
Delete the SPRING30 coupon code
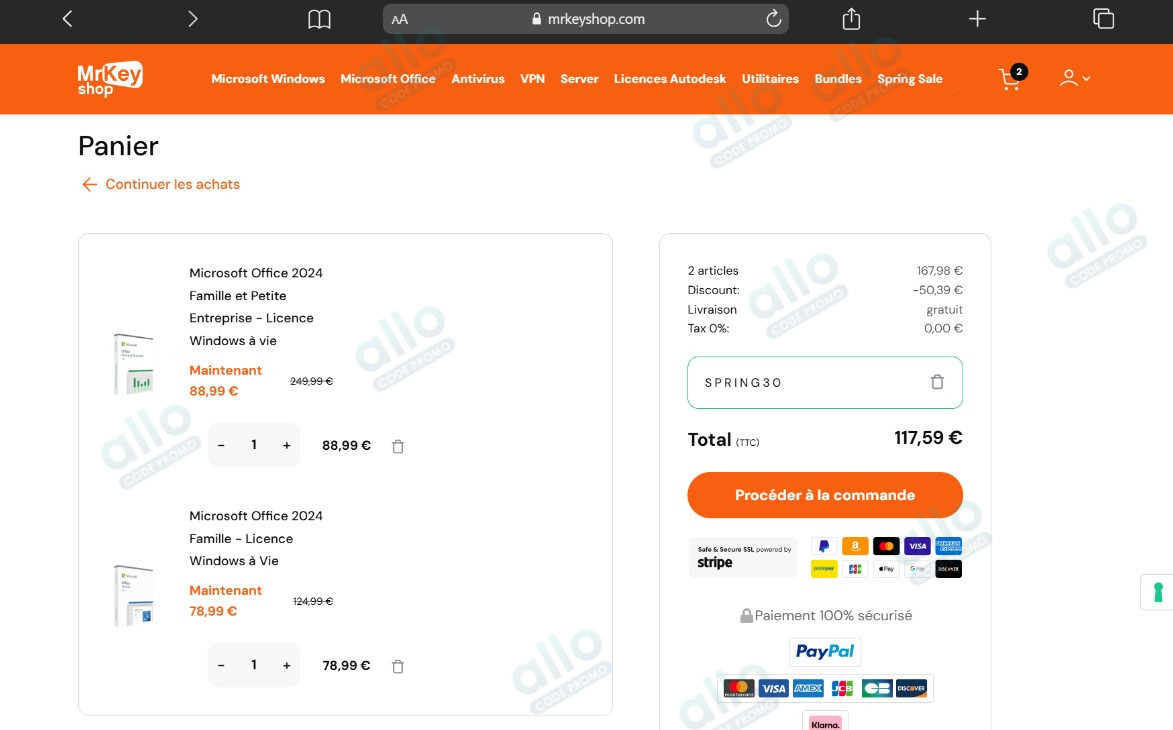tap(936, 381)
